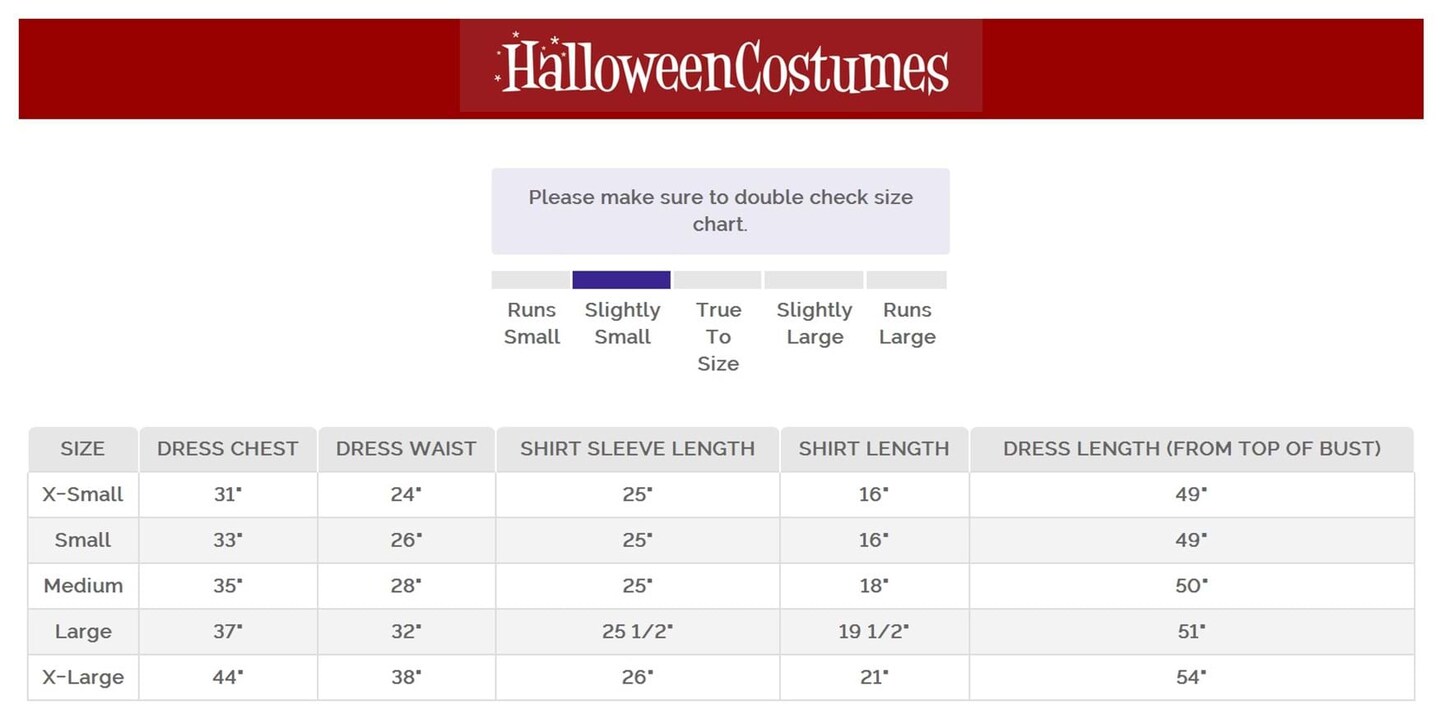Click the HalloweenCostumes logo
The image size is (1440, 728).
click(x=721, y=67)
